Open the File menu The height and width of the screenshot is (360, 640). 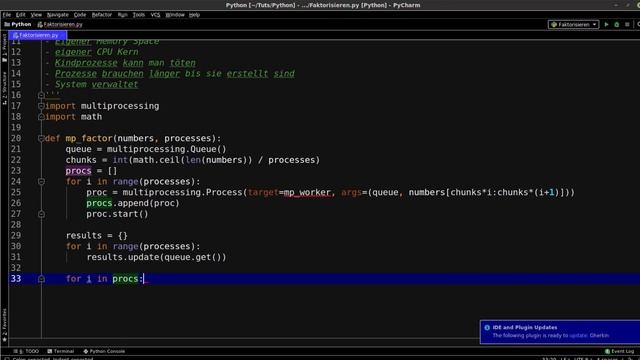tap(7, 15)
